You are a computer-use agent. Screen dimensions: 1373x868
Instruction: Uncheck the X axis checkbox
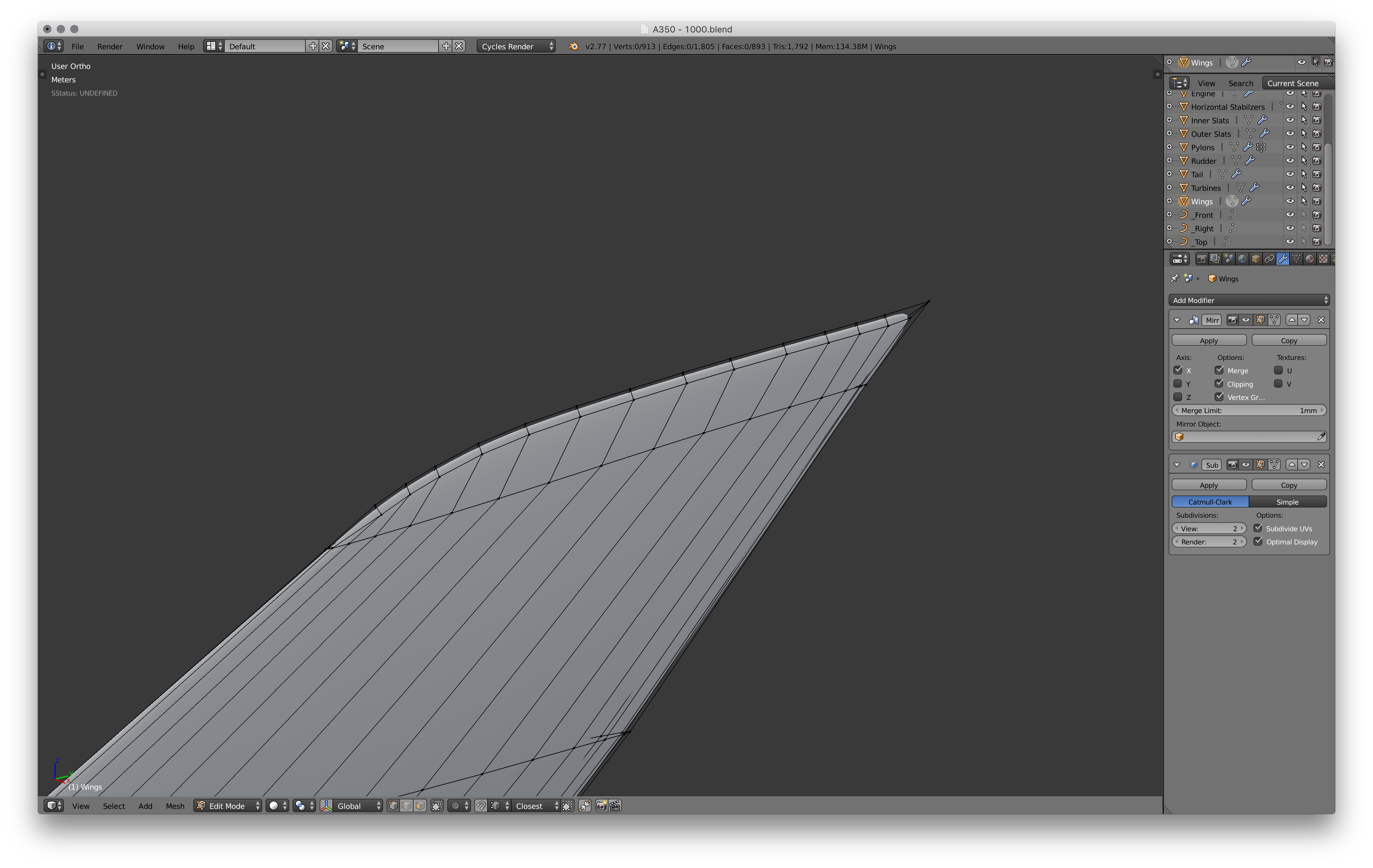pyautogui.click(x=1178, y=370)
